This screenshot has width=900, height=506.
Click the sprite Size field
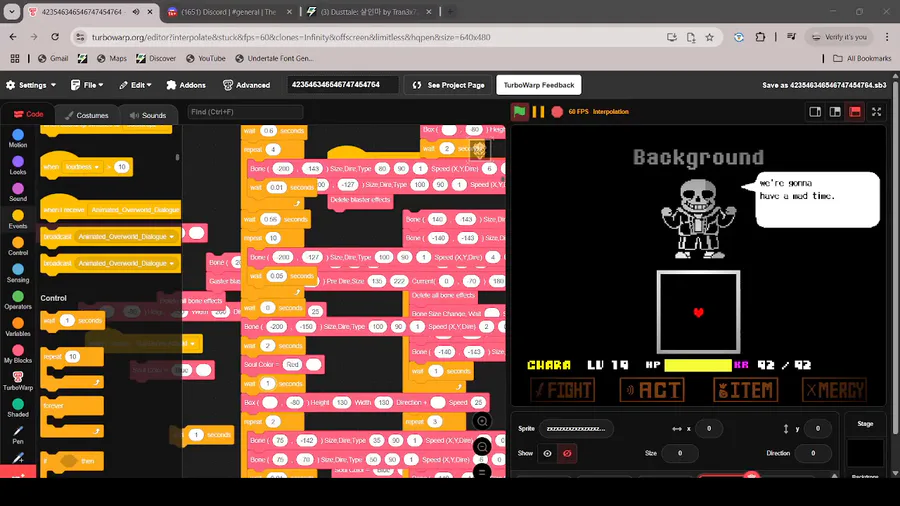680,453
